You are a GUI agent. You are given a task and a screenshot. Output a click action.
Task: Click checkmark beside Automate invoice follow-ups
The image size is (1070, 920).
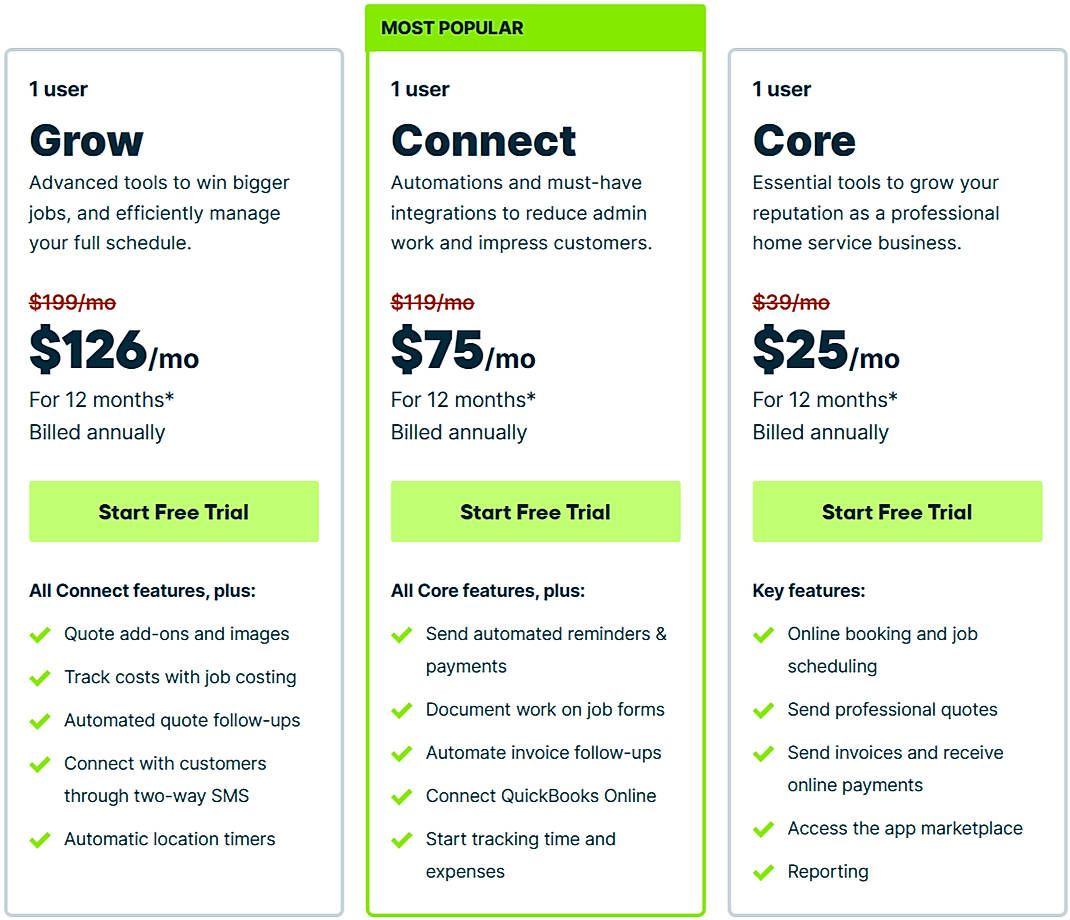tap(402, 754)
